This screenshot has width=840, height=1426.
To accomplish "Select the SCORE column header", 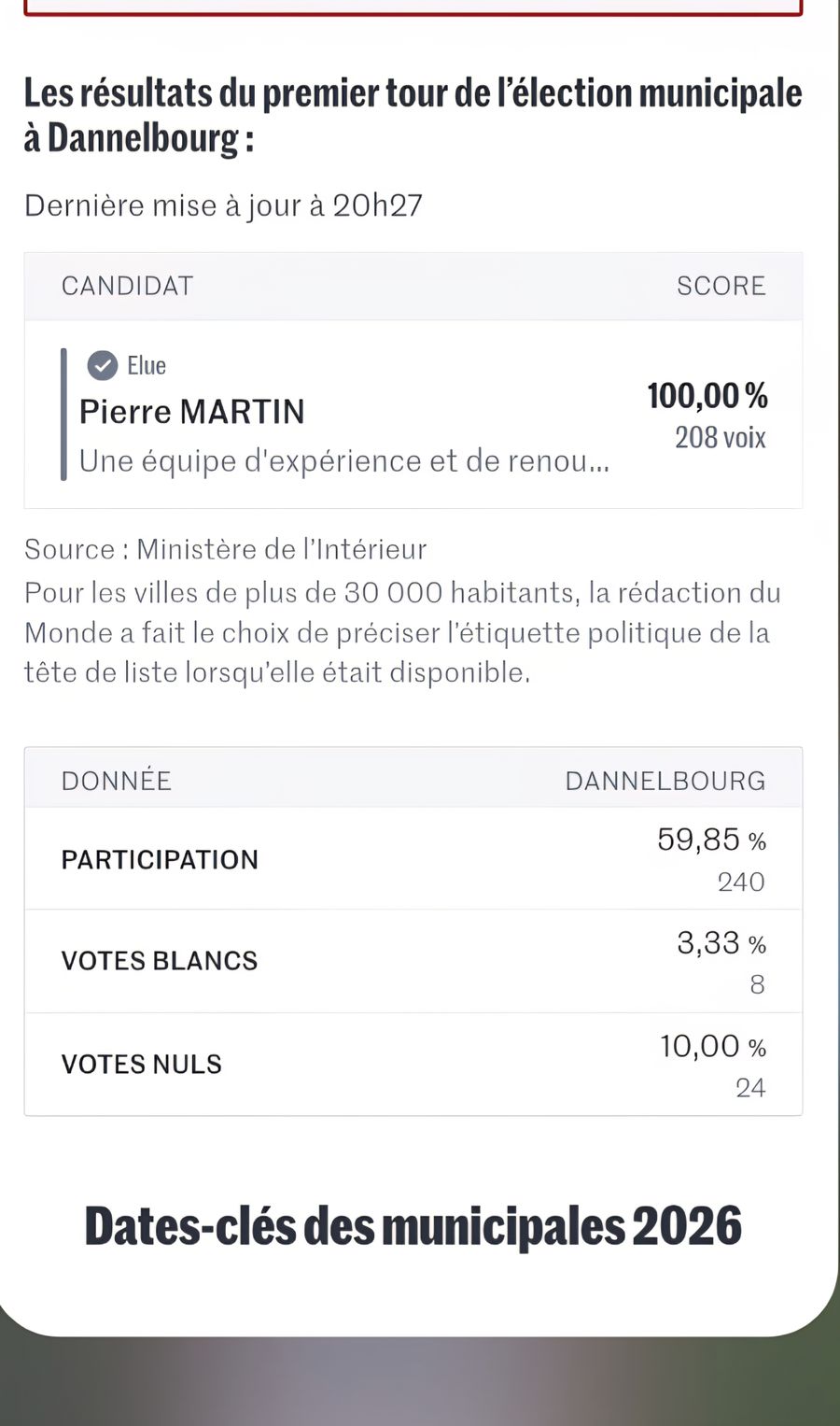I will (721, 286).
